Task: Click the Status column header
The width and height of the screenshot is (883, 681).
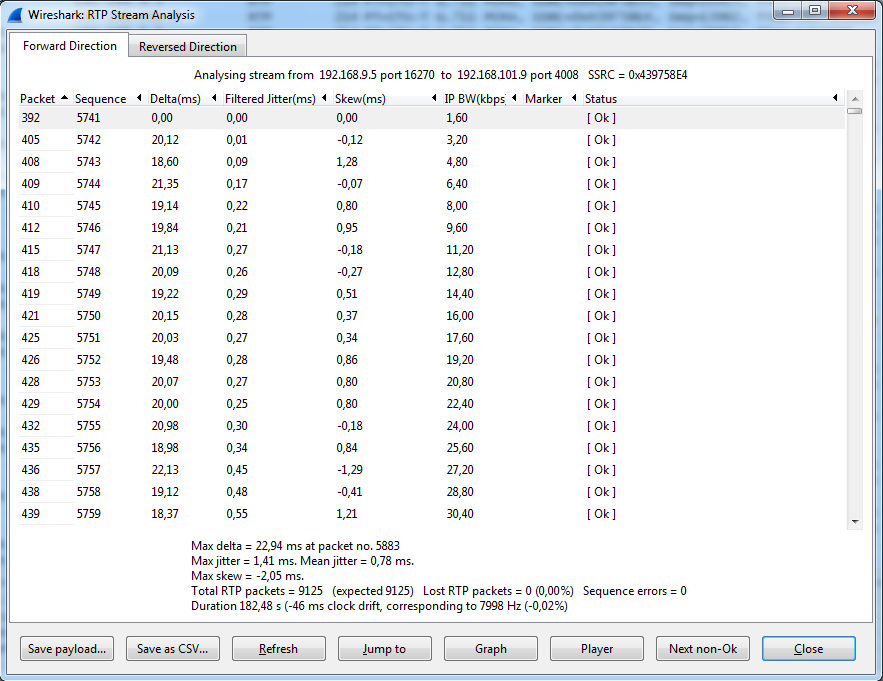Action: pos(601,99)
